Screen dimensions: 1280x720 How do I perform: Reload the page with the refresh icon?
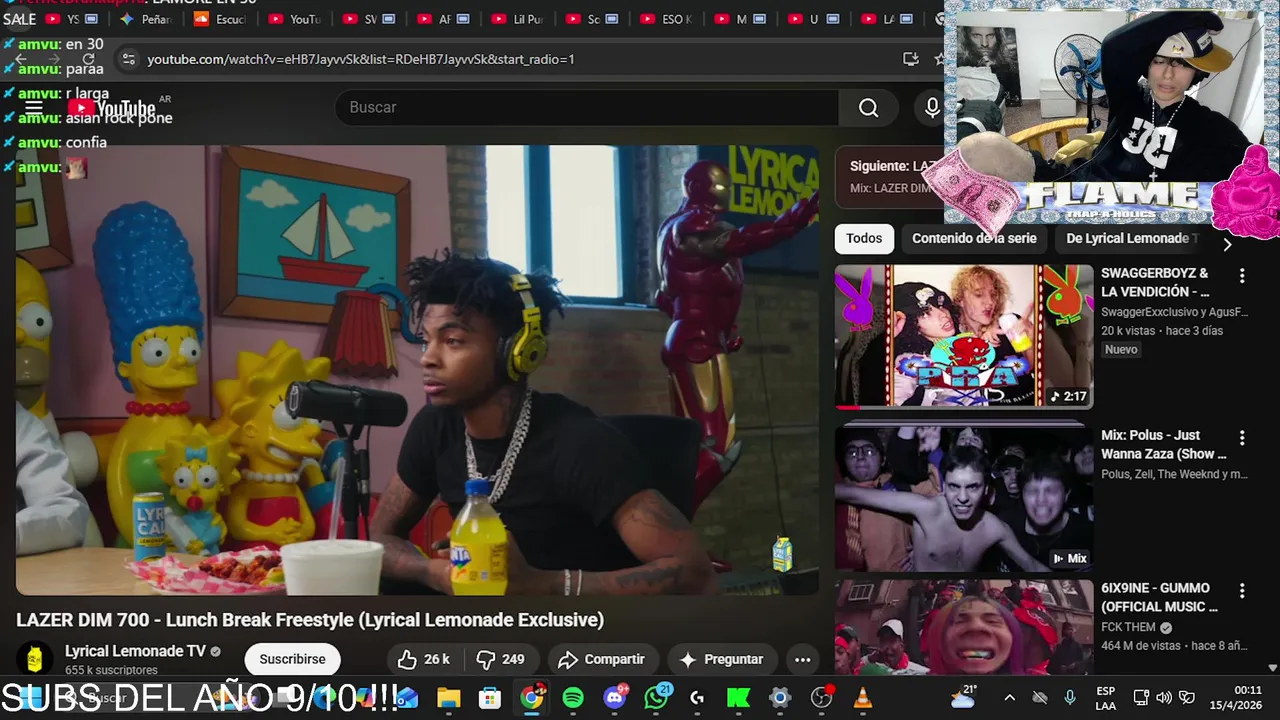click(x=88, y=59)
